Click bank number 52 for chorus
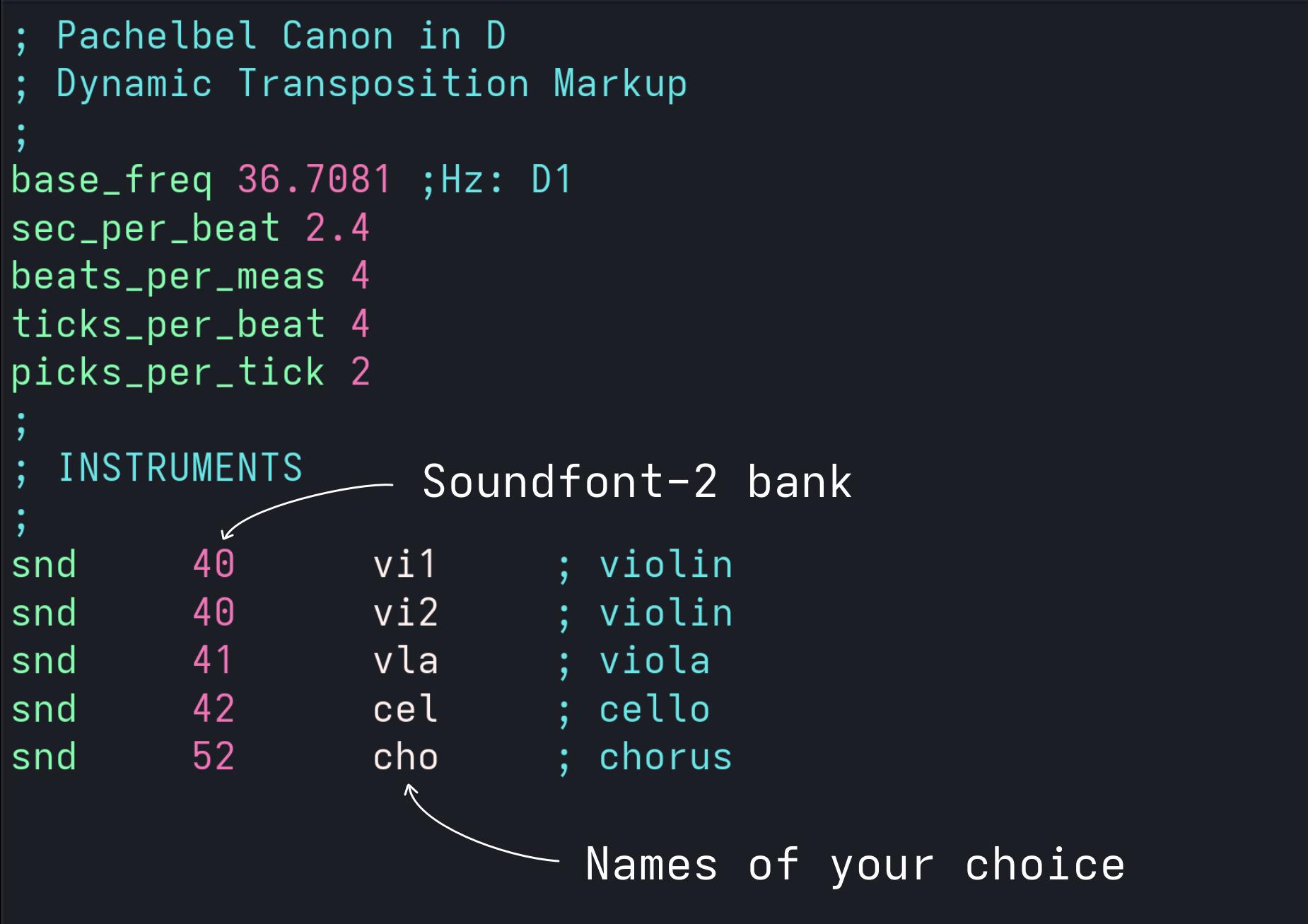The image size is (1308, 924). tap(213, 757)
